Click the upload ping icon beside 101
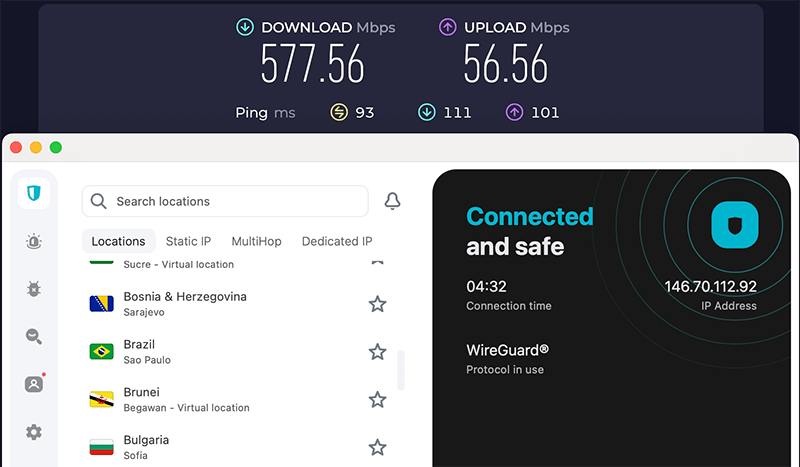800x467 pixels. (x=514, y=112)
